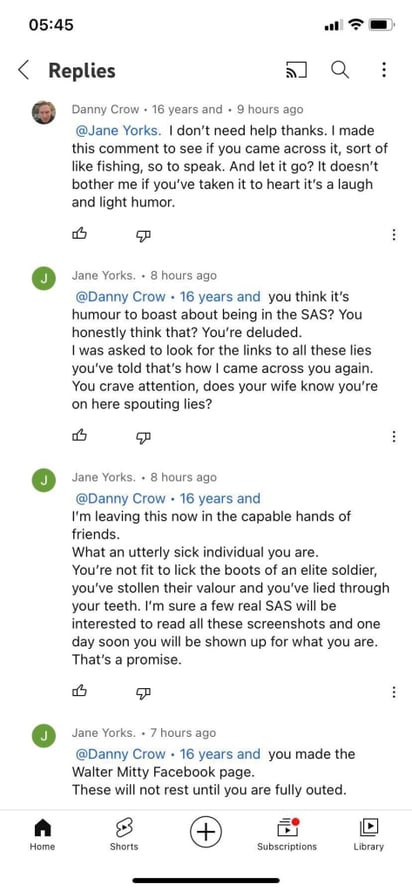This screenshot has width=412, height=891.
Task: Tap the search magnifier icon
Action: (x=340, y=70)
